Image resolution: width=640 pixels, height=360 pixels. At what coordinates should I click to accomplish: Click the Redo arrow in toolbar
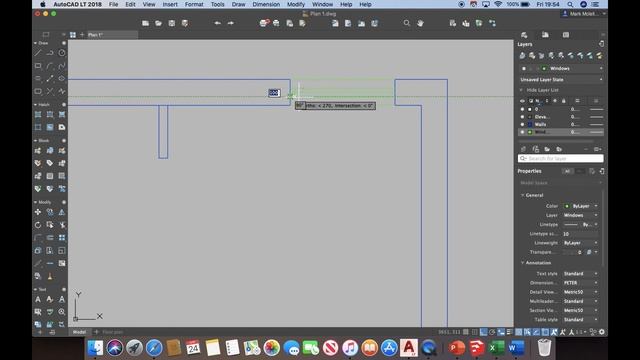[231, 23]
